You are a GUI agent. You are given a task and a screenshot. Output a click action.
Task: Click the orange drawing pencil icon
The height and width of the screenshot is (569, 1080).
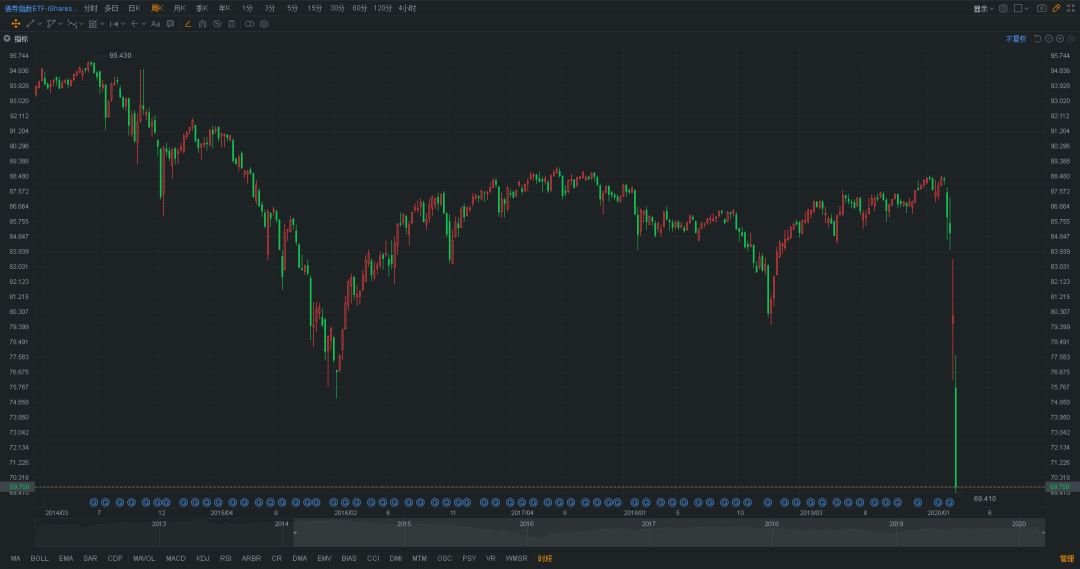tap(187, 23)
